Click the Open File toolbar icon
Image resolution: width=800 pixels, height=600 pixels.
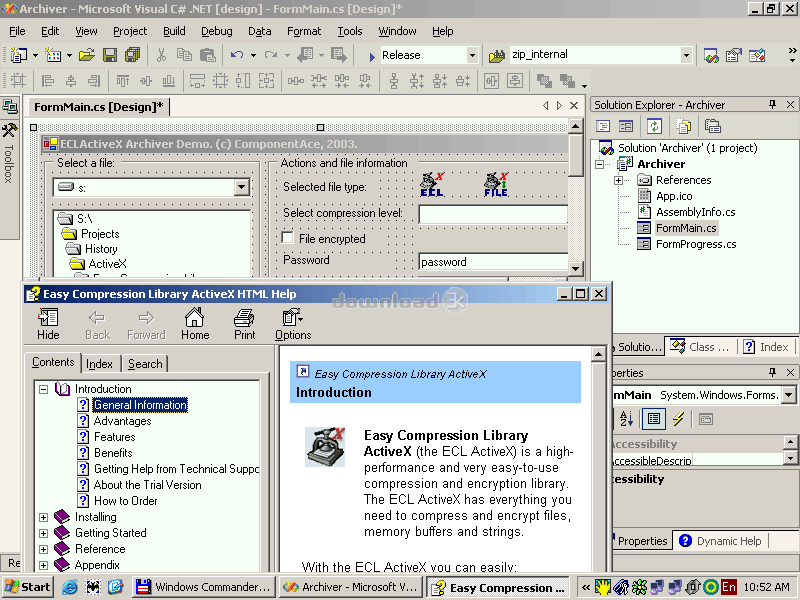click(87, 55)
